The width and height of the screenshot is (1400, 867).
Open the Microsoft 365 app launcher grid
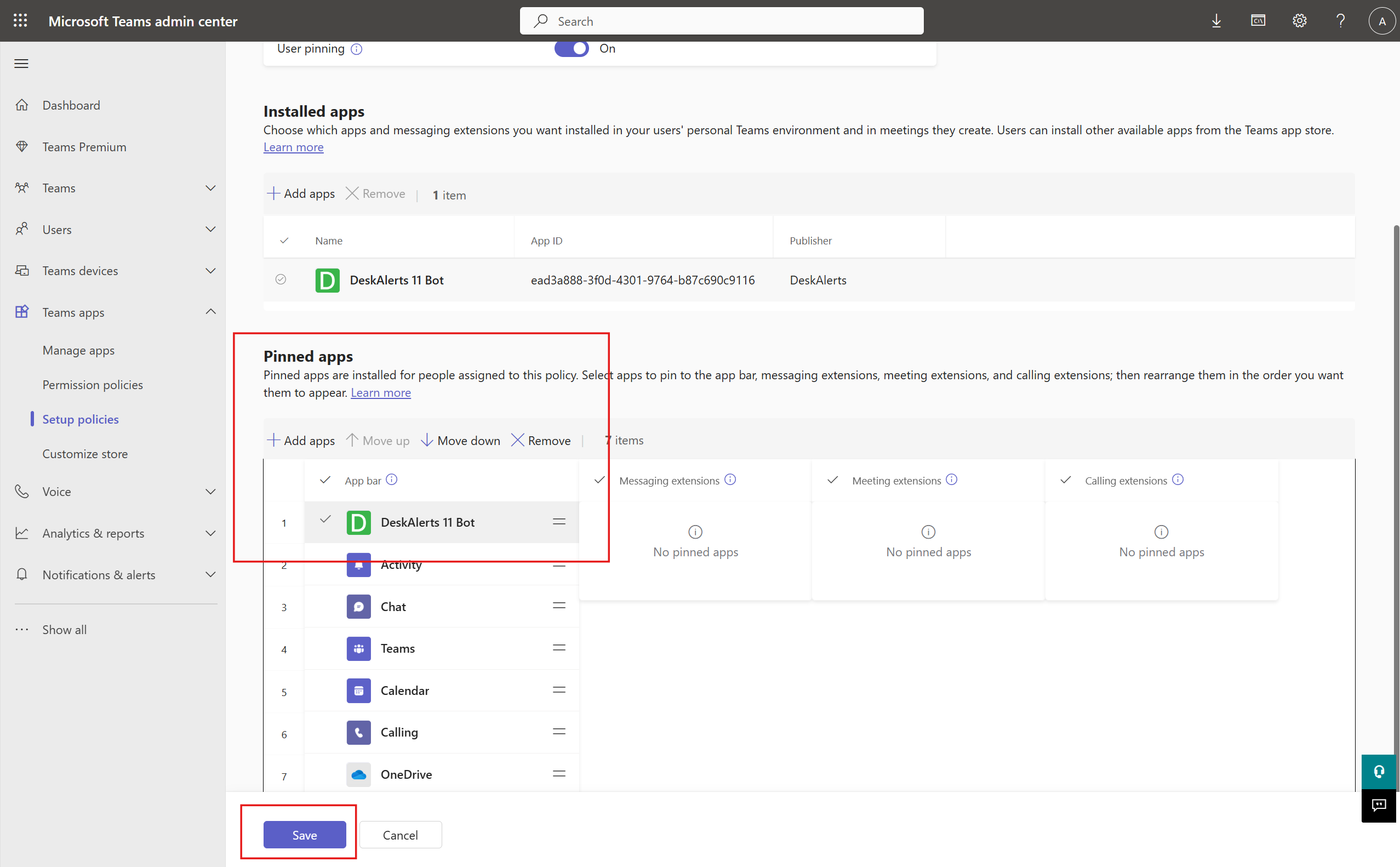pyautogui.click(x=21, y=21)
